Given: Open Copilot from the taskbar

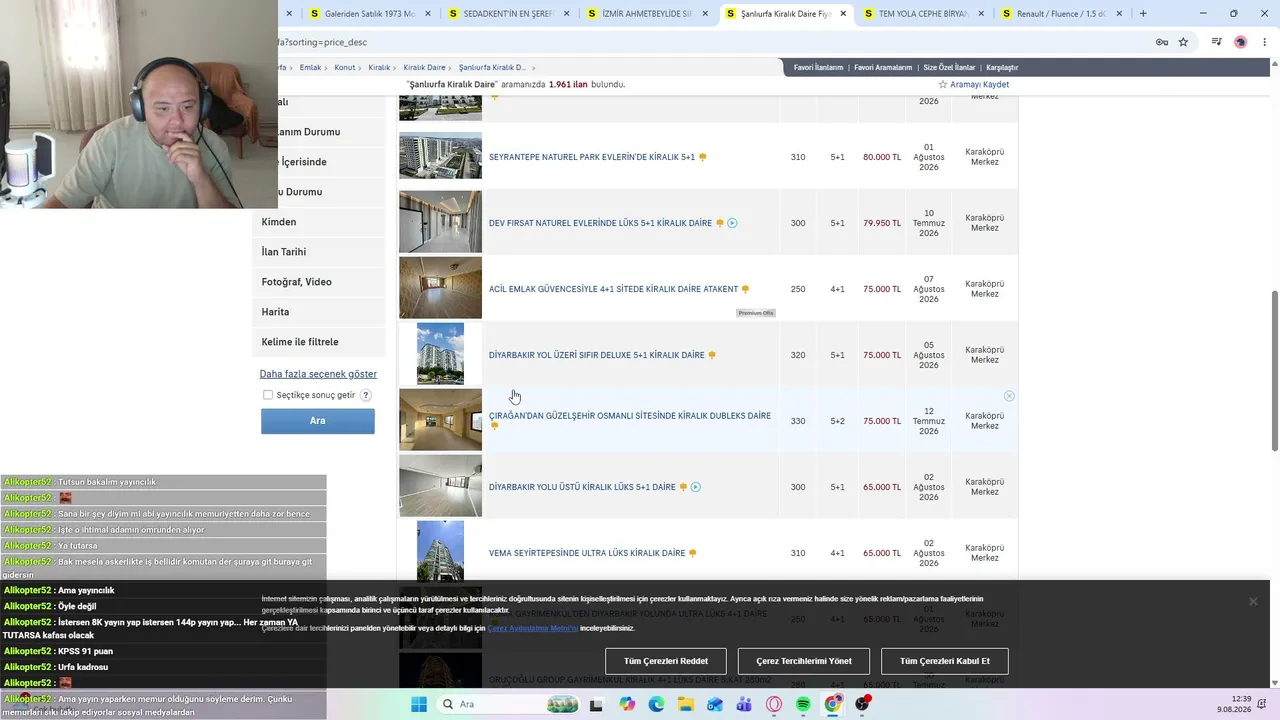Looking at the screenshot, I should (x=627, y=704).
